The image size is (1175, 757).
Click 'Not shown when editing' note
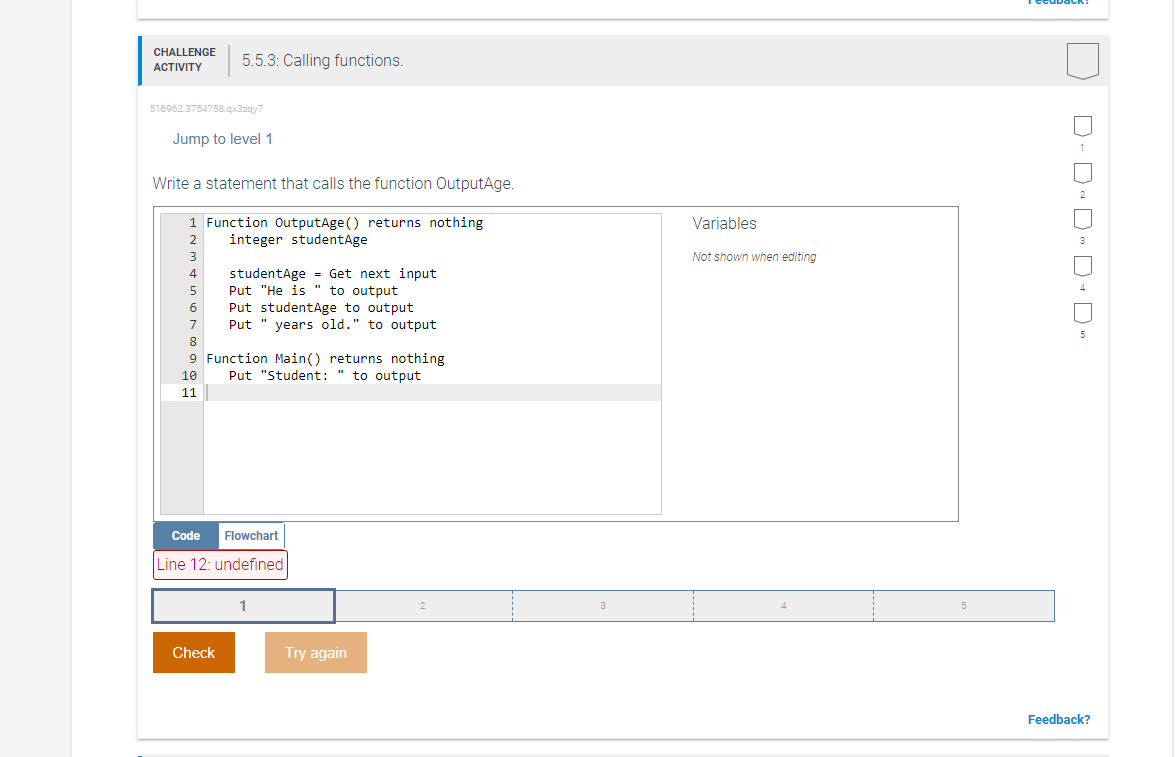(x=754, y=257)
